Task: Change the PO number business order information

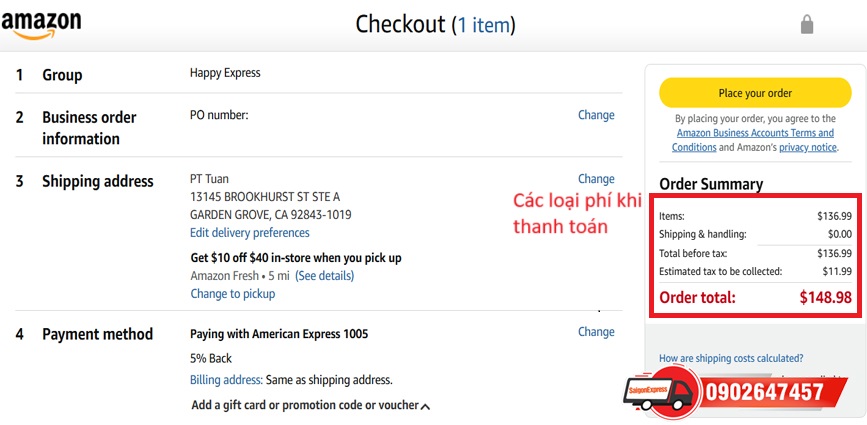Action: click(x=596, y=115)
